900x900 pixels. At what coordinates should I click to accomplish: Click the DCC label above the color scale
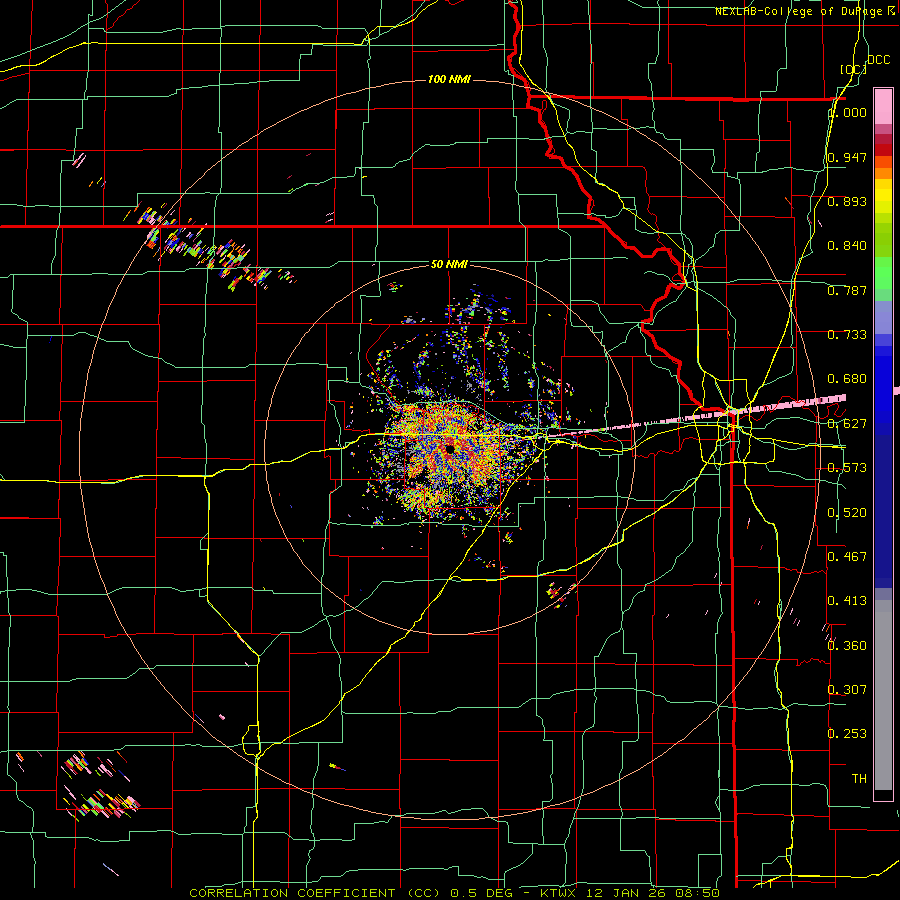click(x=878, y=60)
